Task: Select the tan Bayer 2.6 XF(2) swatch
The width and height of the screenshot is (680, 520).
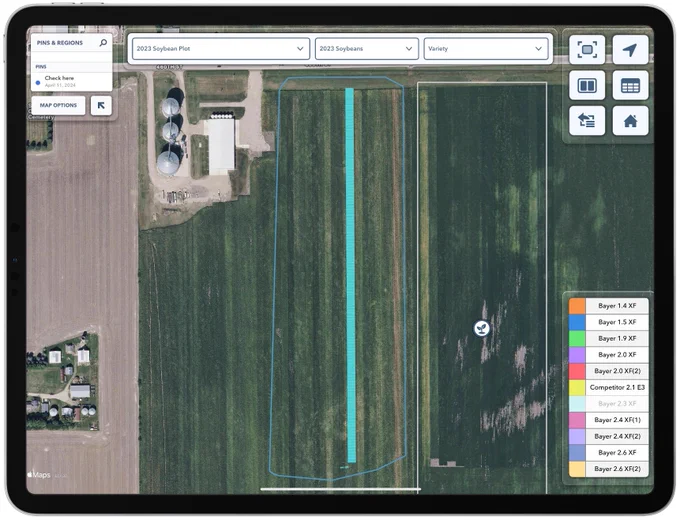Action: 577,469
